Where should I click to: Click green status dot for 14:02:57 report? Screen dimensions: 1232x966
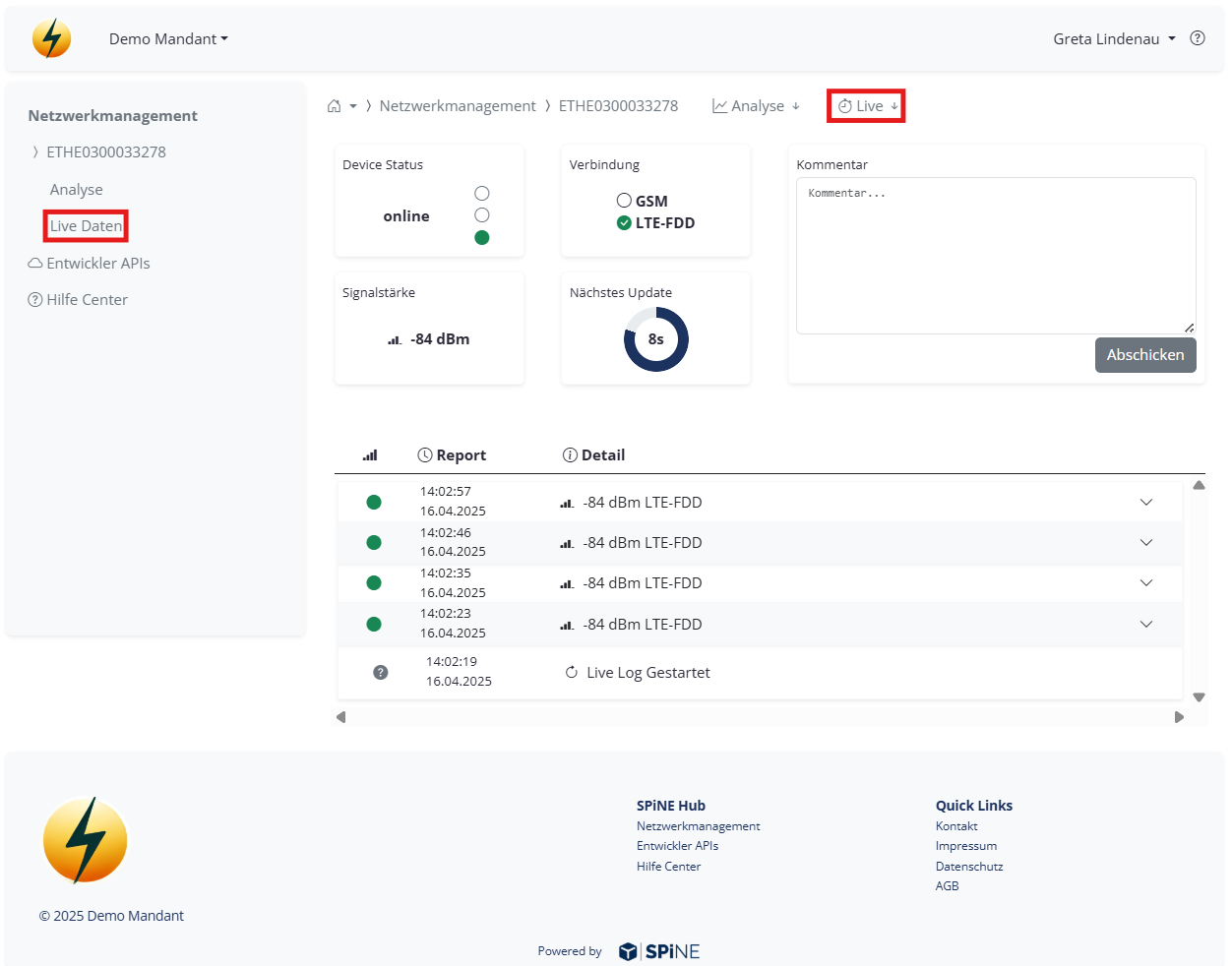coord(374,502)
